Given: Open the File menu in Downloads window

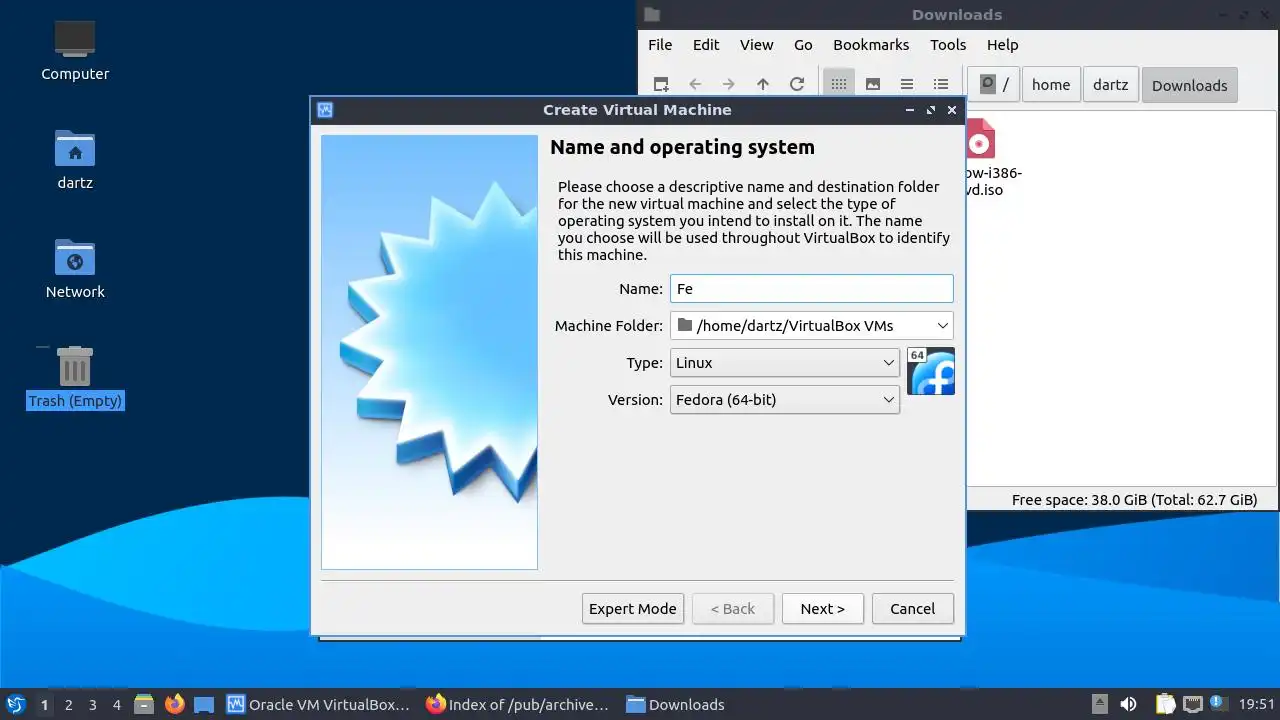Looking at the screenshot, I should (x=660, y=45).
